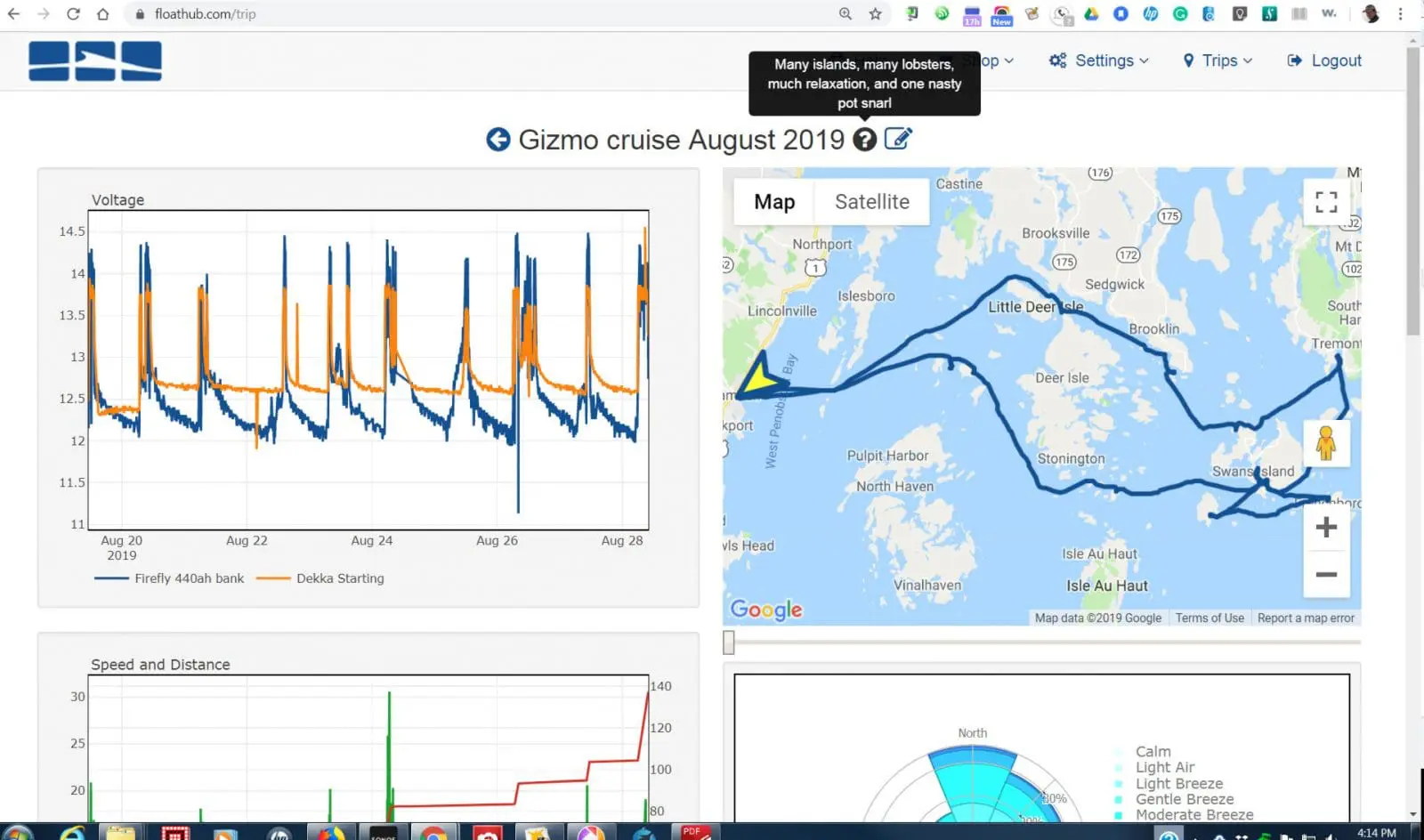Open Chrome from the taskbar
This screenshot has height=840, width=1424.
pos(433,833)
